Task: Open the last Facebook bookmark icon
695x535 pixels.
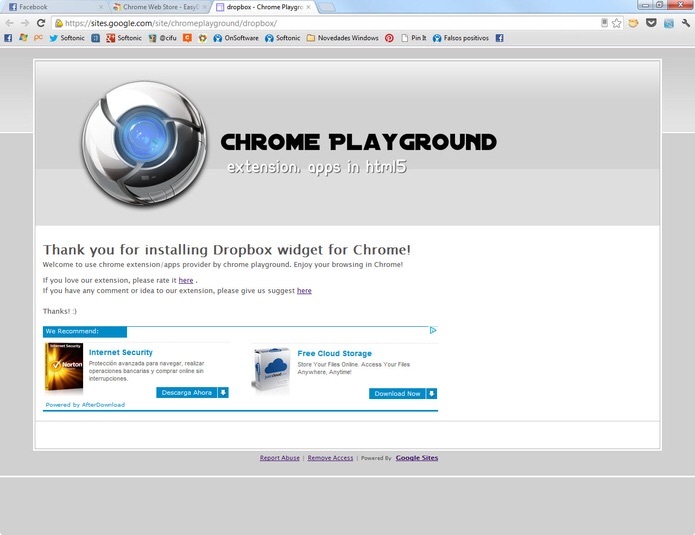Action: tap(500, 38)
